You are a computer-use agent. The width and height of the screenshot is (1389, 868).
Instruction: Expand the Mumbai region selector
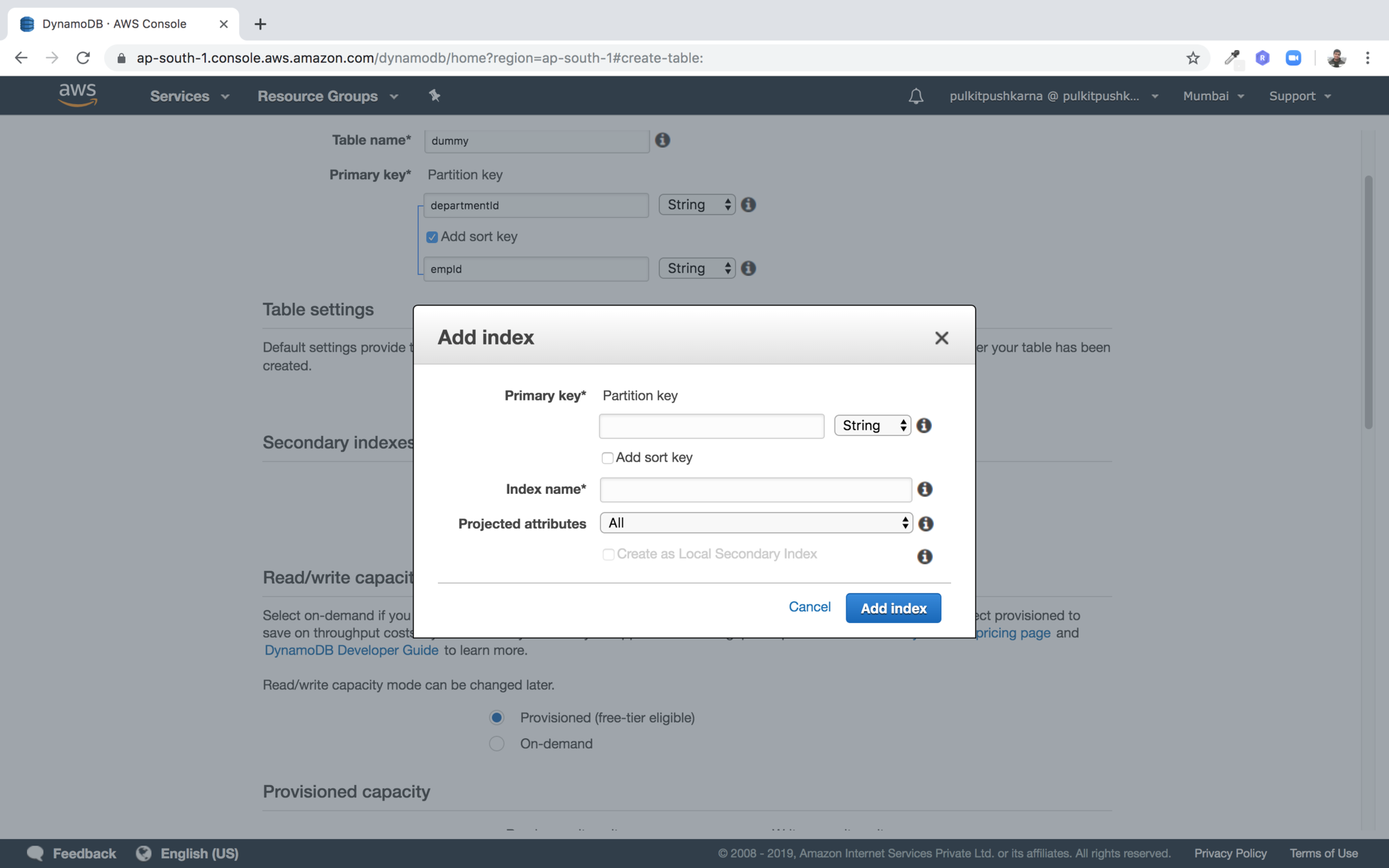click(x=1213, y=96)
